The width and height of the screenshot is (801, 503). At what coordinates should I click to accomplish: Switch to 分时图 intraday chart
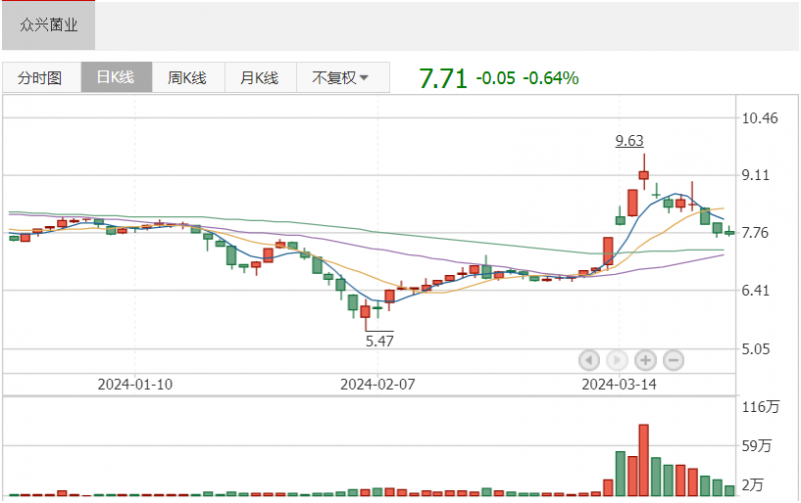coord(41,78)
